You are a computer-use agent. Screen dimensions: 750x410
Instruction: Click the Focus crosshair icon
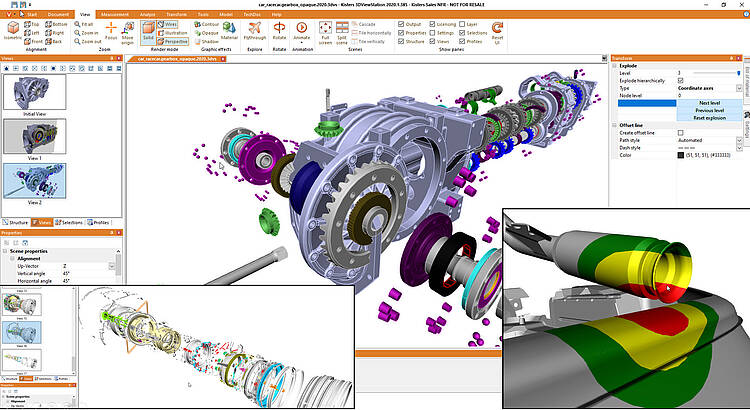[x=111, y=27]
